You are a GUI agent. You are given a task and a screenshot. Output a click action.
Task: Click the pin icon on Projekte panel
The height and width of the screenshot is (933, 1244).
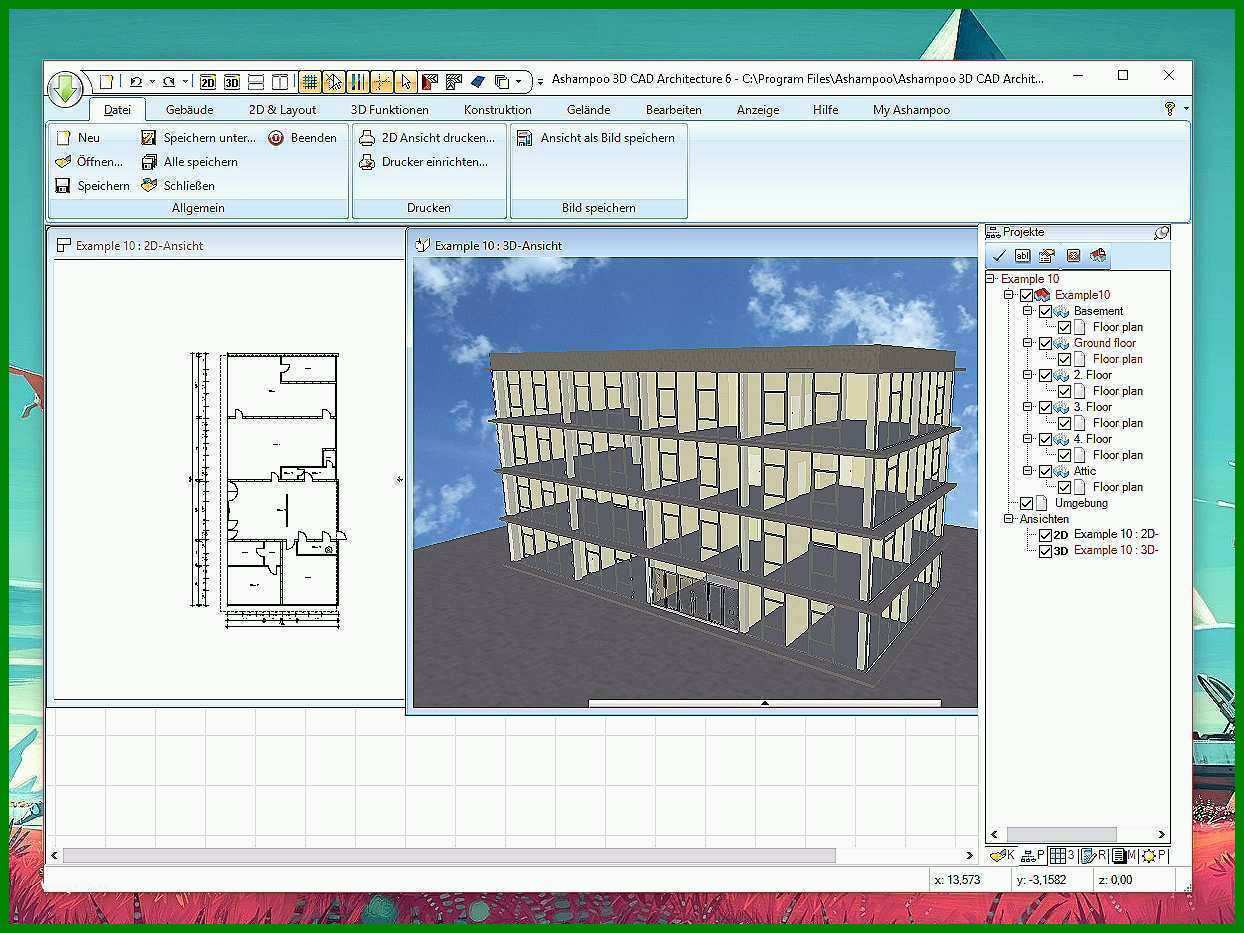tap(1161, 232)
